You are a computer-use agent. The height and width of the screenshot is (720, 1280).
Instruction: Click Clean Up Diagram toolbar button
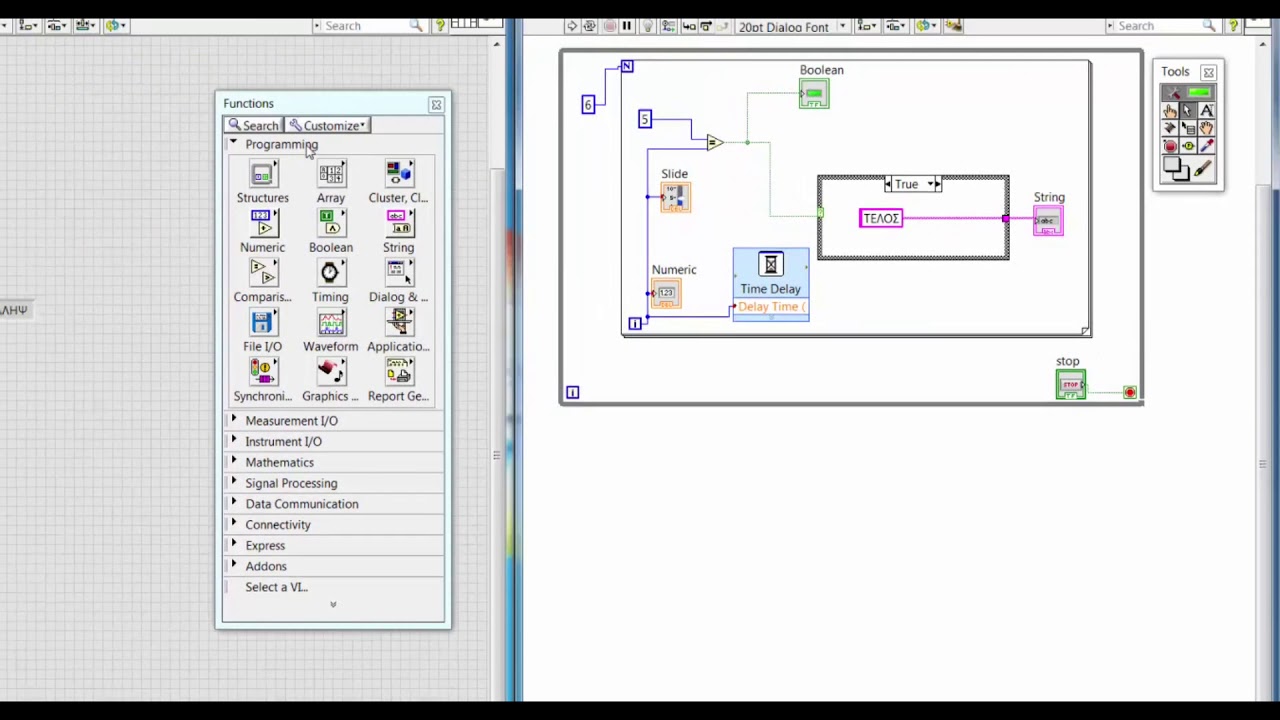click(x=953, y=26)
